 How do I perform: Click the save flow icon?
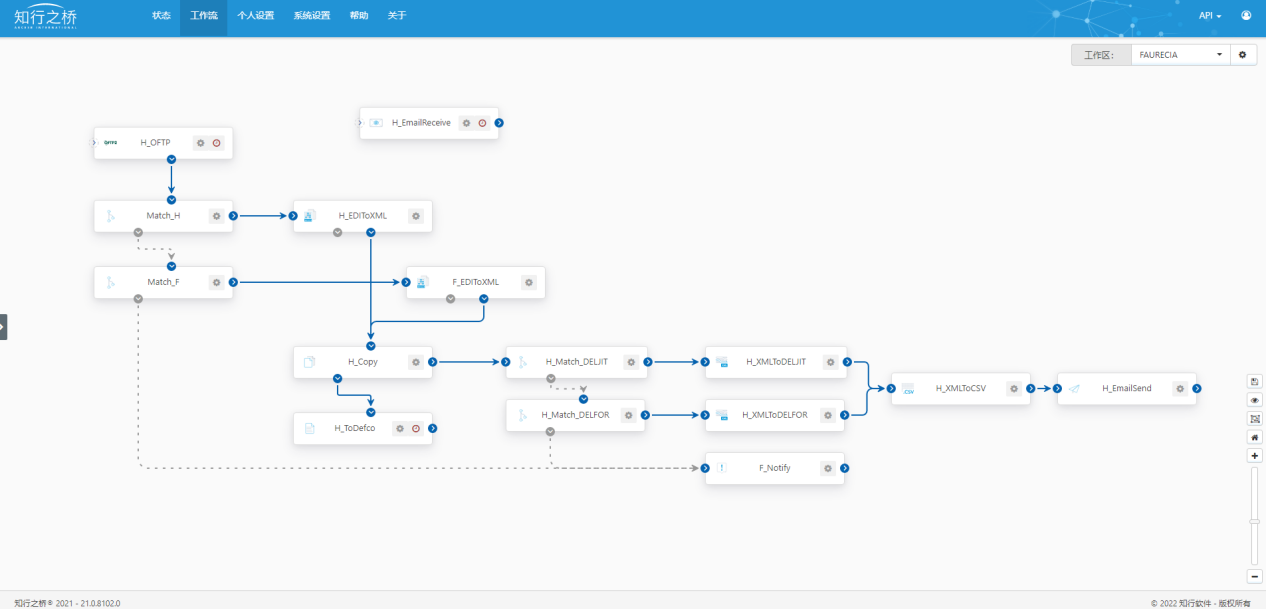coord(1255,381)
